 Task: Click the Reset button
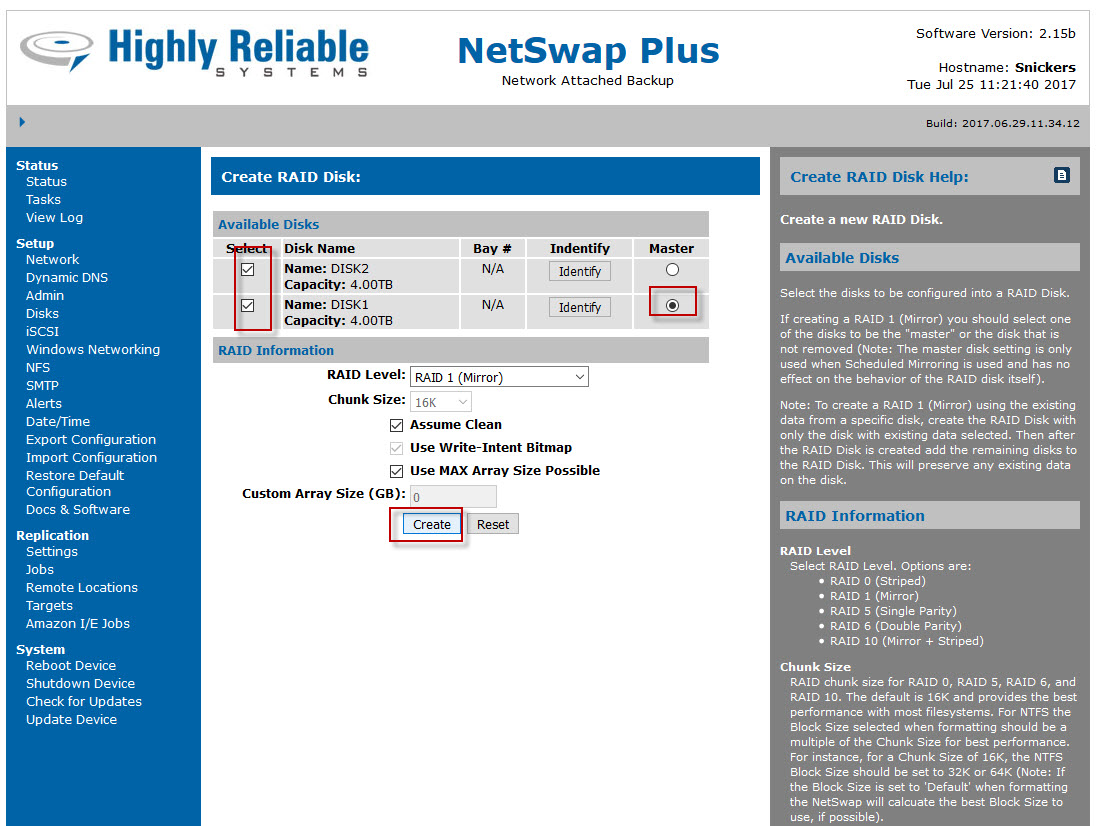tap(493, 524)
